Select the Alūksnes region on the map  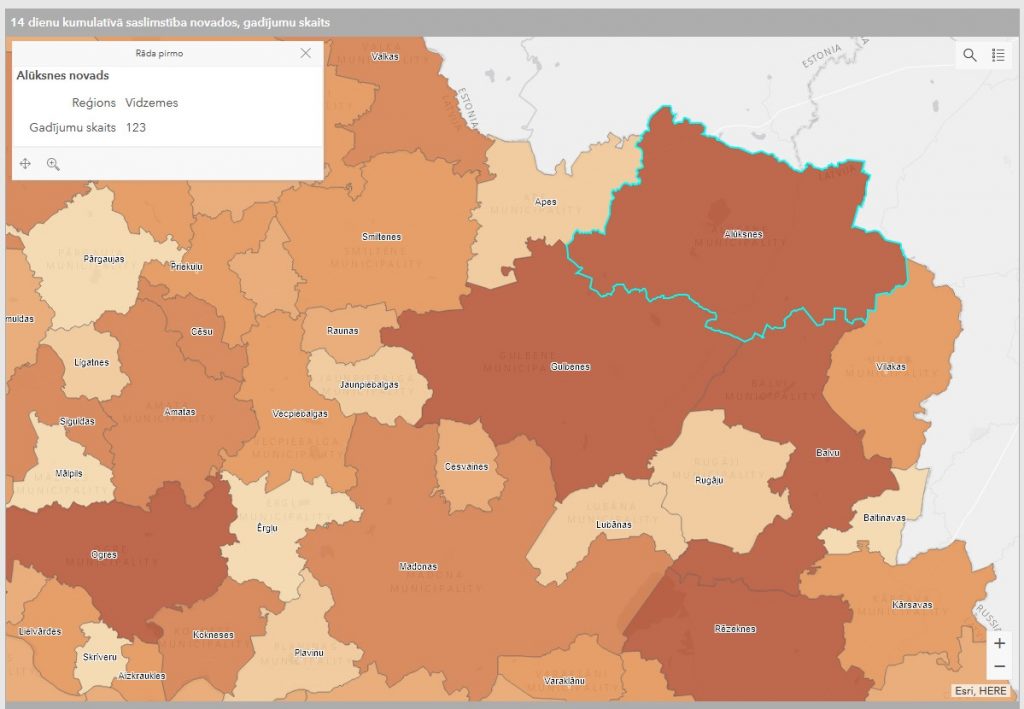pos(742,235)
